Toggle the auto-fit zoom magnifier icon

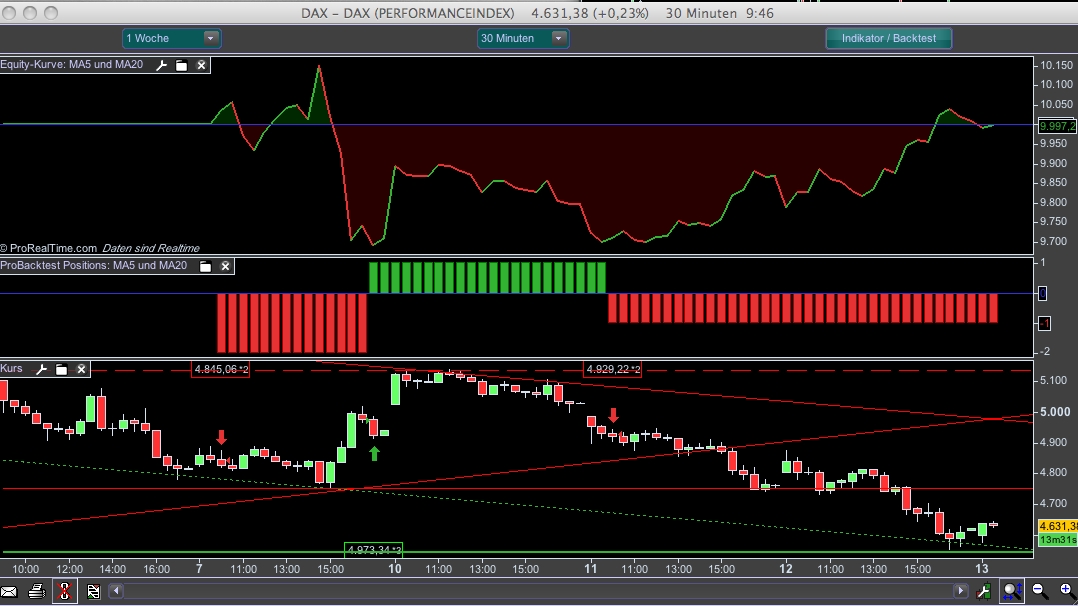pos(1012,591)
